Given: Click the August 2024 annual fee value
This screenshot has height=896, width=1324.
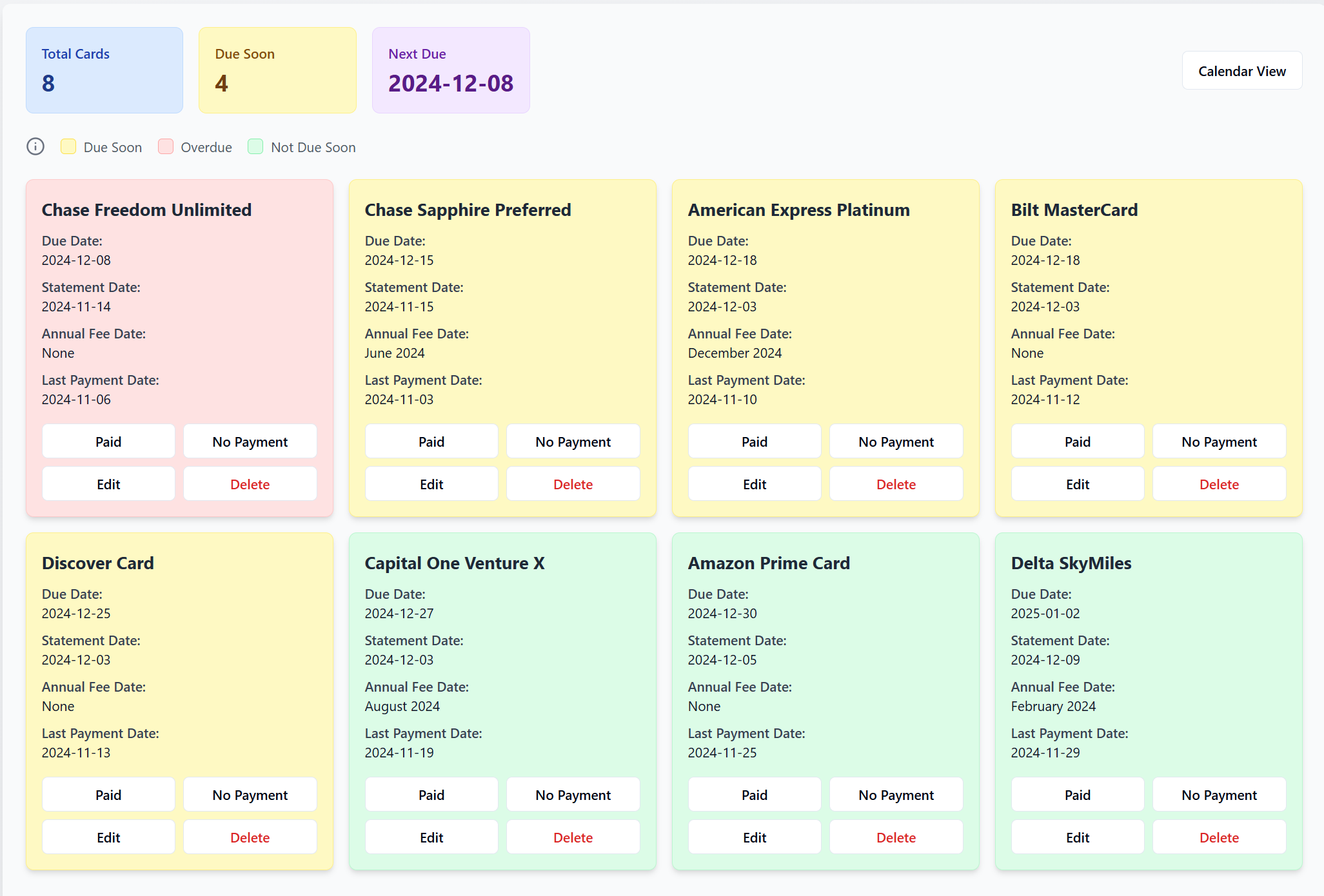Looking at the screenshot, I should coord(402,706).
